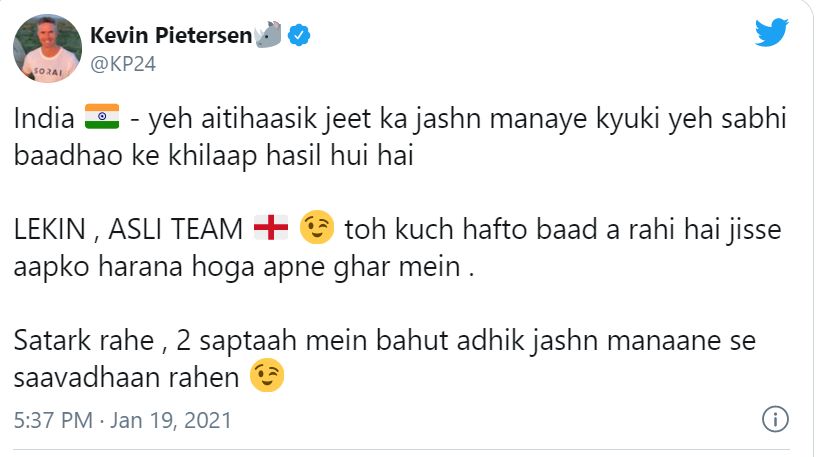Viewport: 816px width, 457px height.
Task: Click the Satark rahe line of text
Action: point(385,341)
